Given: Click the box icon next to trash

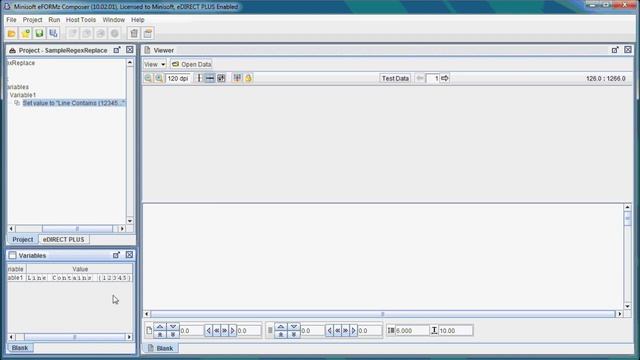Looking at the screenshot, I should point(148,33).
